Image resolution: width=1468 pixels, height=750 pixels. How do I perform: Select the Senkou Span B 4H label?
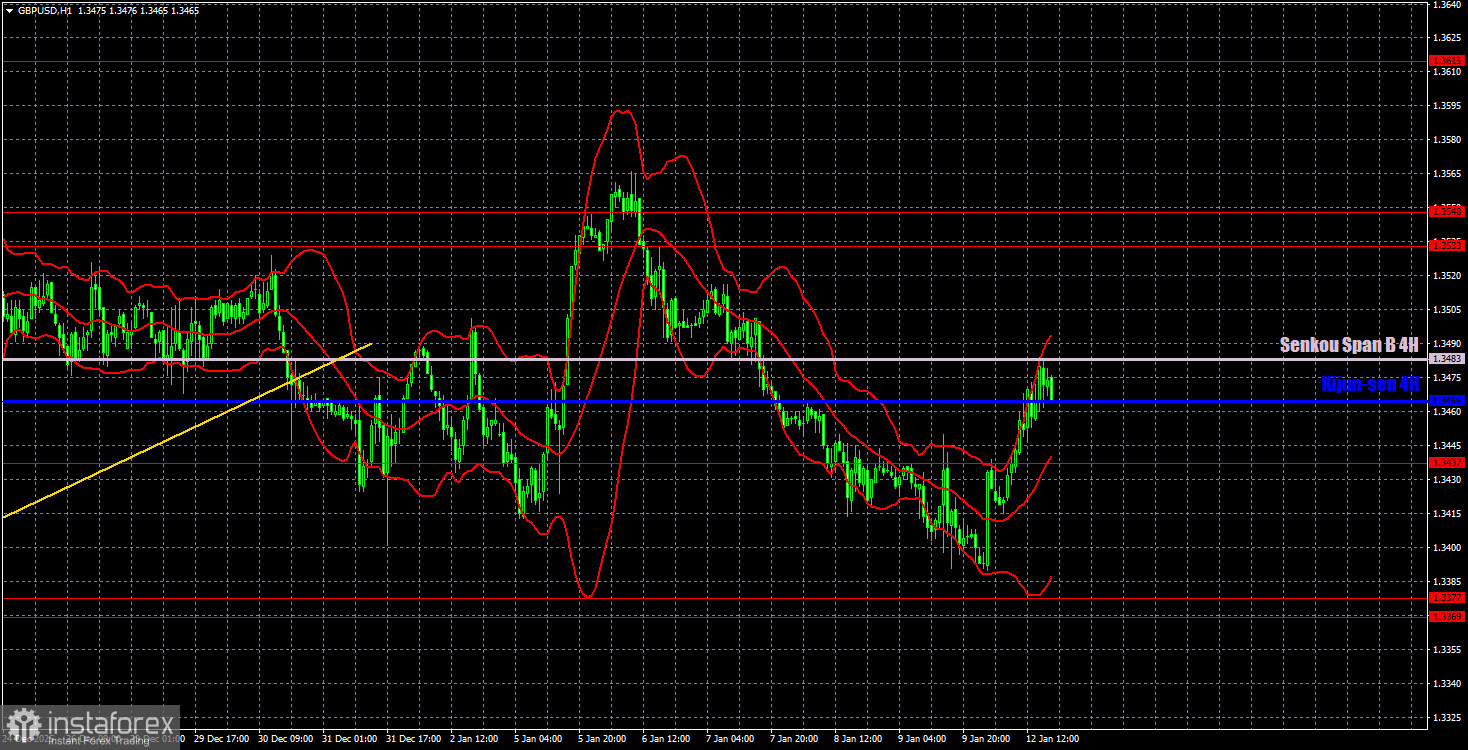(1348, 345)
